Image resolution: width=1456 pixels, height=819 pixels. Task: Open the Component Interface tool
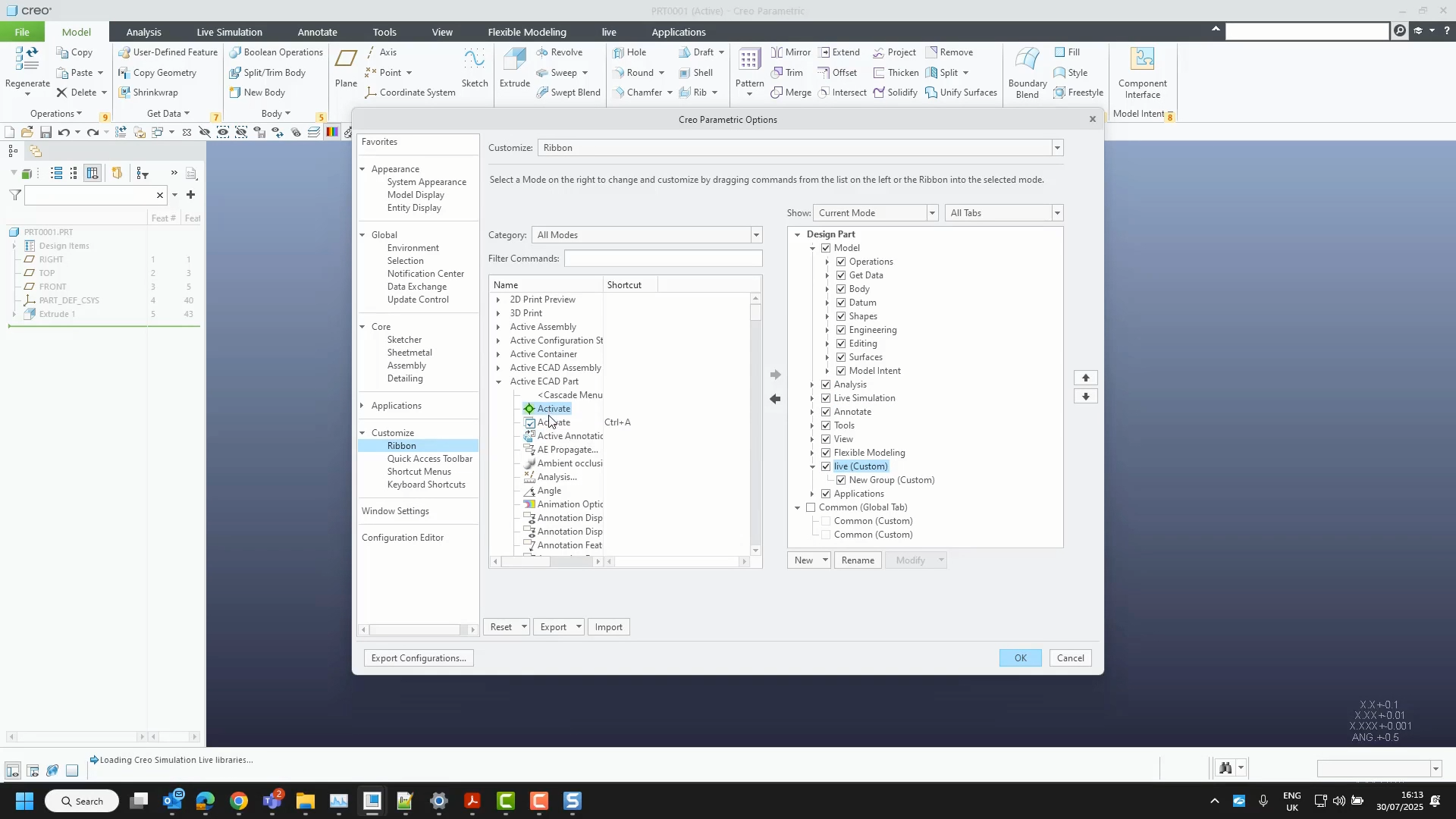click(x=1143, y=73)
